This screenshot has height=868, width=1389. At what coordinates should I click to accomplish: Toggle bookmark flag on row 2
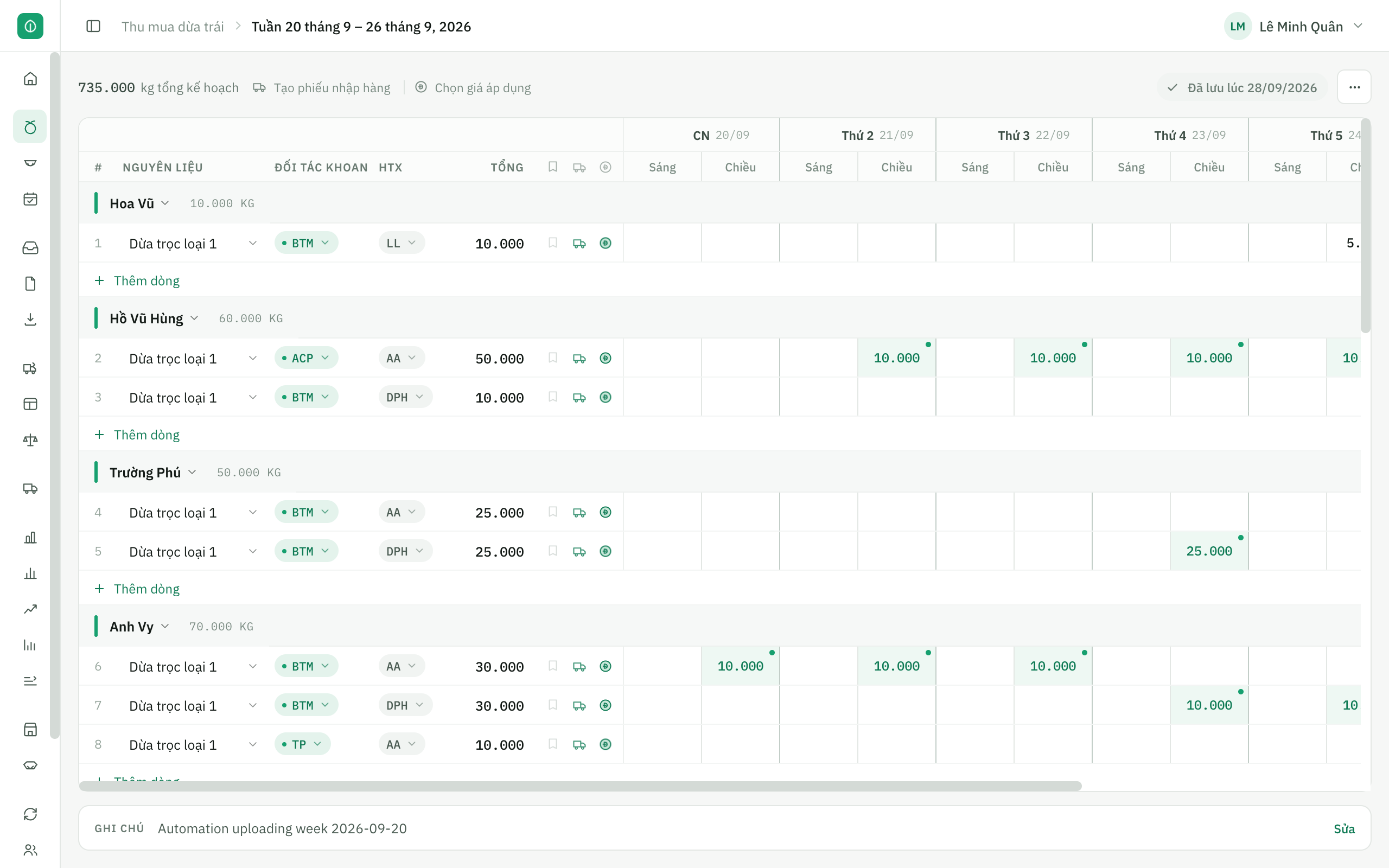pos(553,358)
